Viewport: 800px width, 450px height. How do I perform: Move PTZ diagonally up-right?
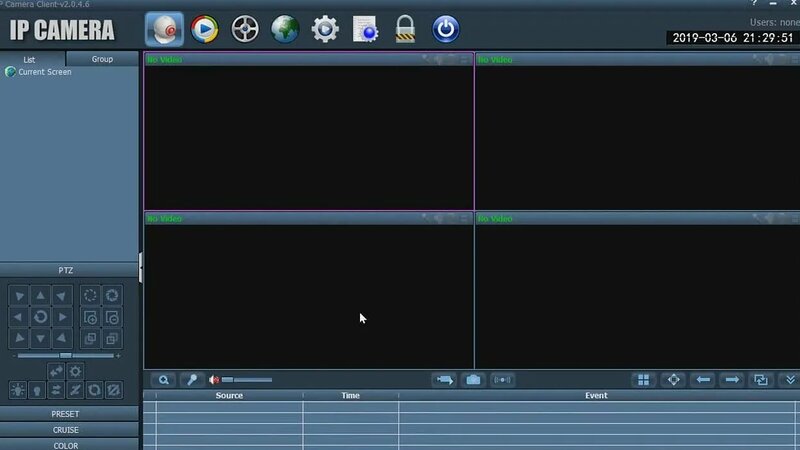click(62, 295)
